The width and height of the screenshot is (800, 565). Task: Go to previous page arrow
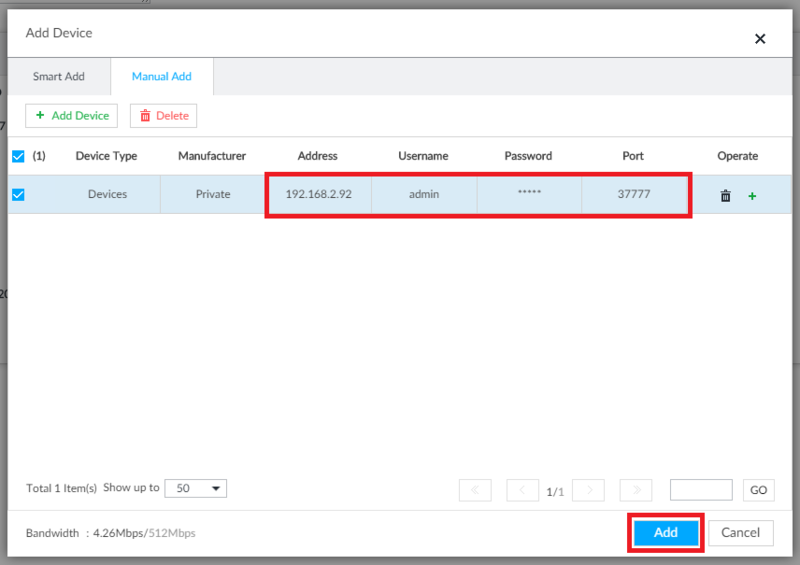(522, 490)
